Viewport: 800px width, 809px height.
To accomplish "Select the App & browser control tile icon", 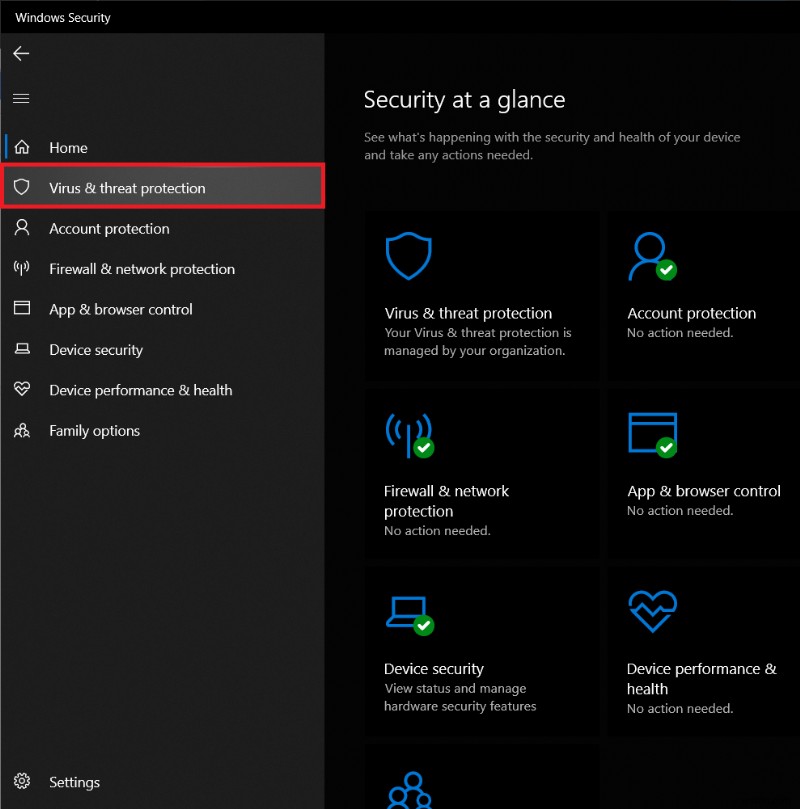I will (x=653, y=434).
